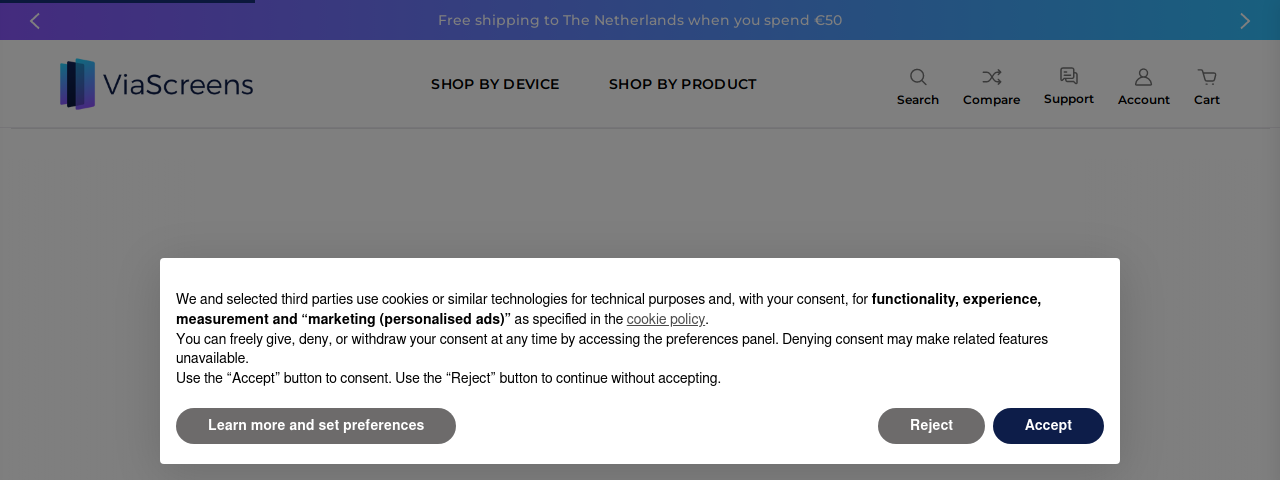Click the free shipping announcement text
The height and width of the screenshot is (480, 1280).
(x=640, y=20)
